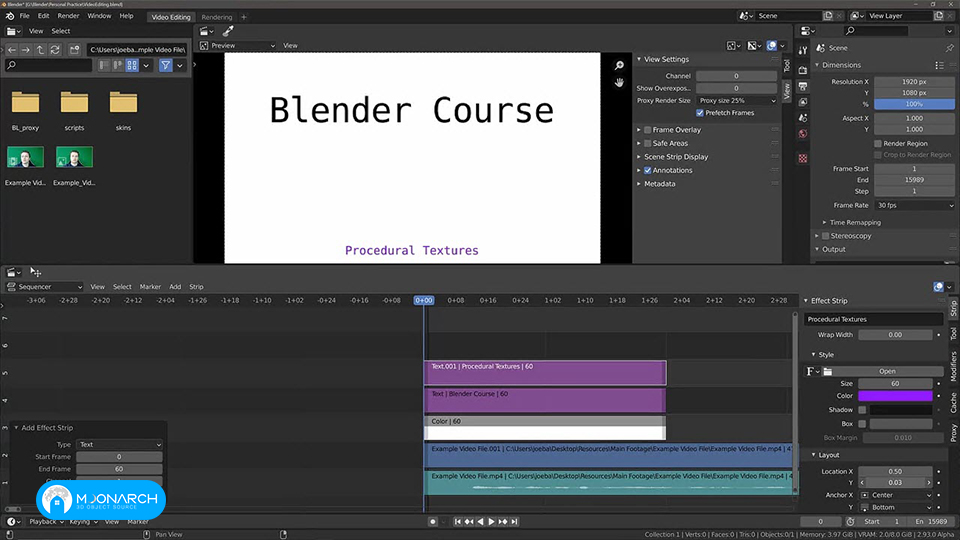This screenshot has width=960, height=540.
Task: Enable text Shadow checkbox
Action: (862, 410)
